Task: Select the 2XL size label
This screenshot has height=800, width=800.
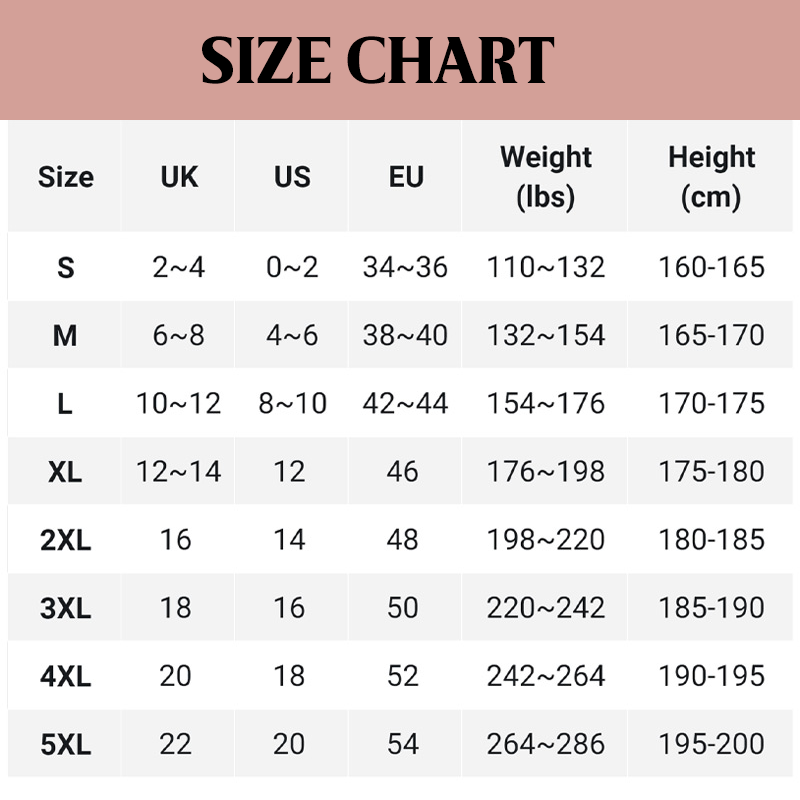Action: coord(65,540)
